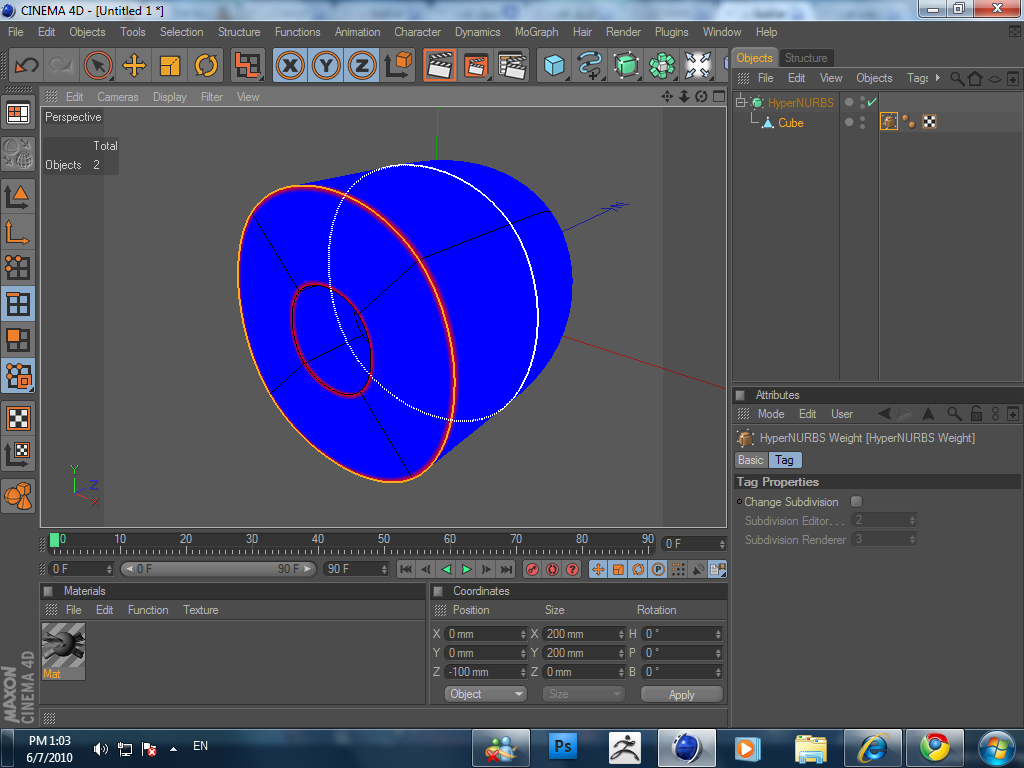Open the Plugins menu
This screenshot has width=1024, height=768.
pyautogui.click(x=671, y=32)
